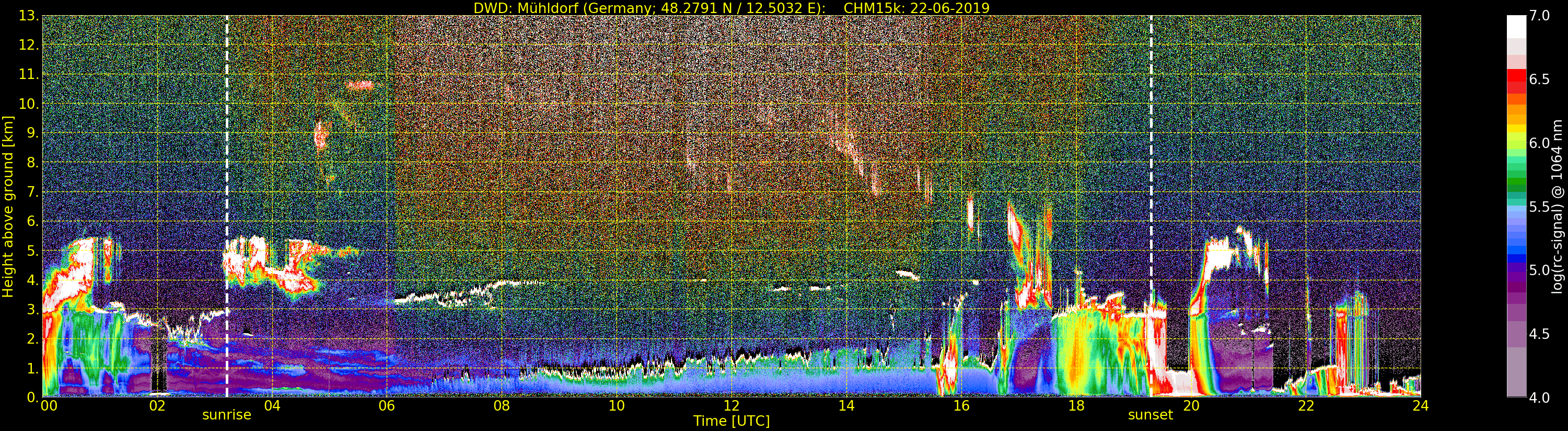Click the colorbar 6.5 value label
This screenshot has width=1568, height=431.
click(1539, 80)
